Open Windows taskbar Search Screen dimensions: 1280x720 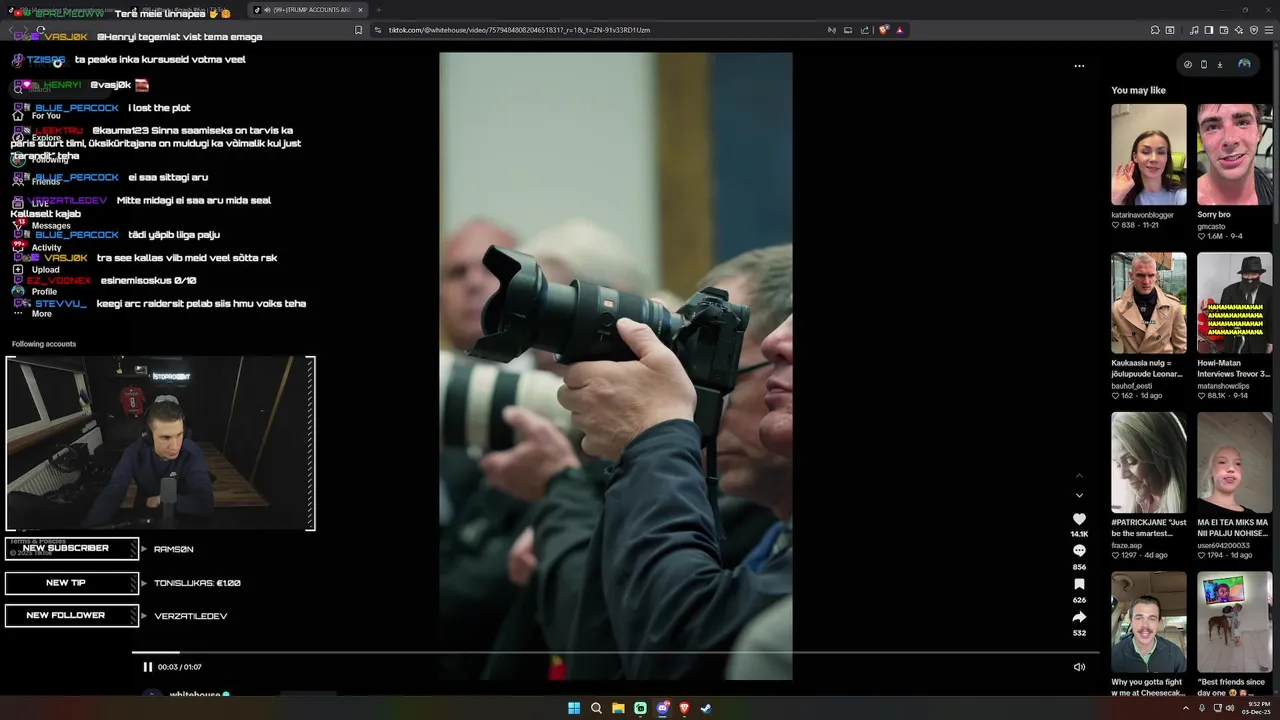pos(596,708)
